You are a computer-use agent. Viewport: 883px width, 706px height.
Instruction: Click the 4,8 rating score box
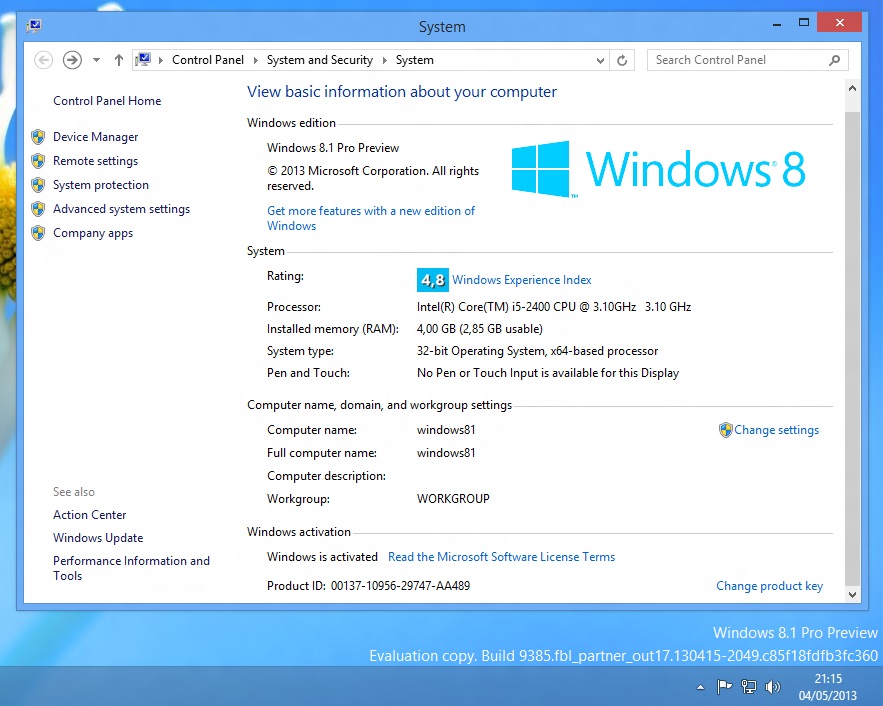(x=433, y=280)
